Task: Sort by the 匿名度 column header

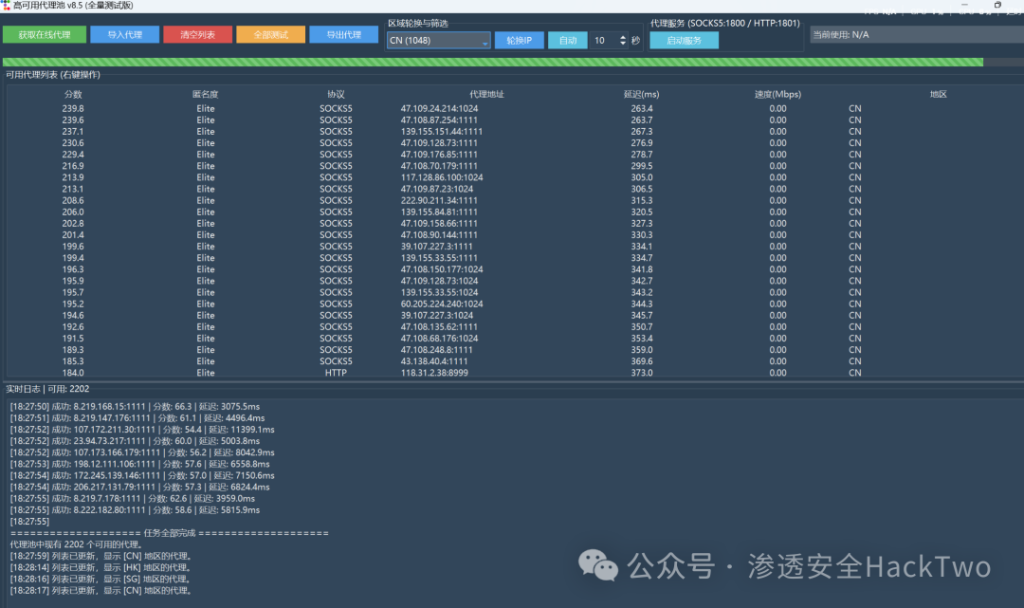Action: coord(205,94)
